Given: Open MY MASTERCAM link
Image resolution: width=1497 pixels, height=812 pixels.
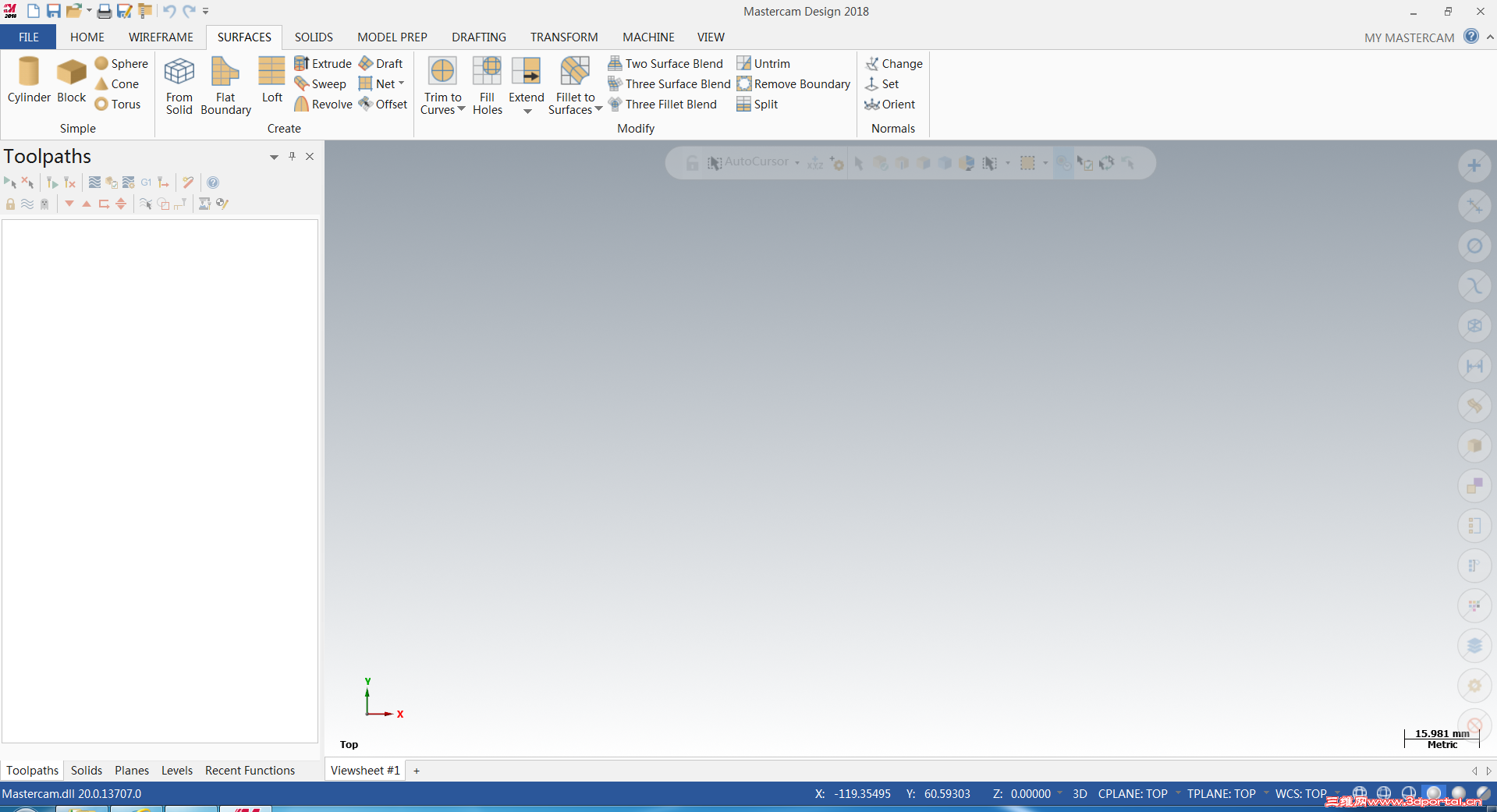Looking at the screenshot, I should click(1409, 37).
